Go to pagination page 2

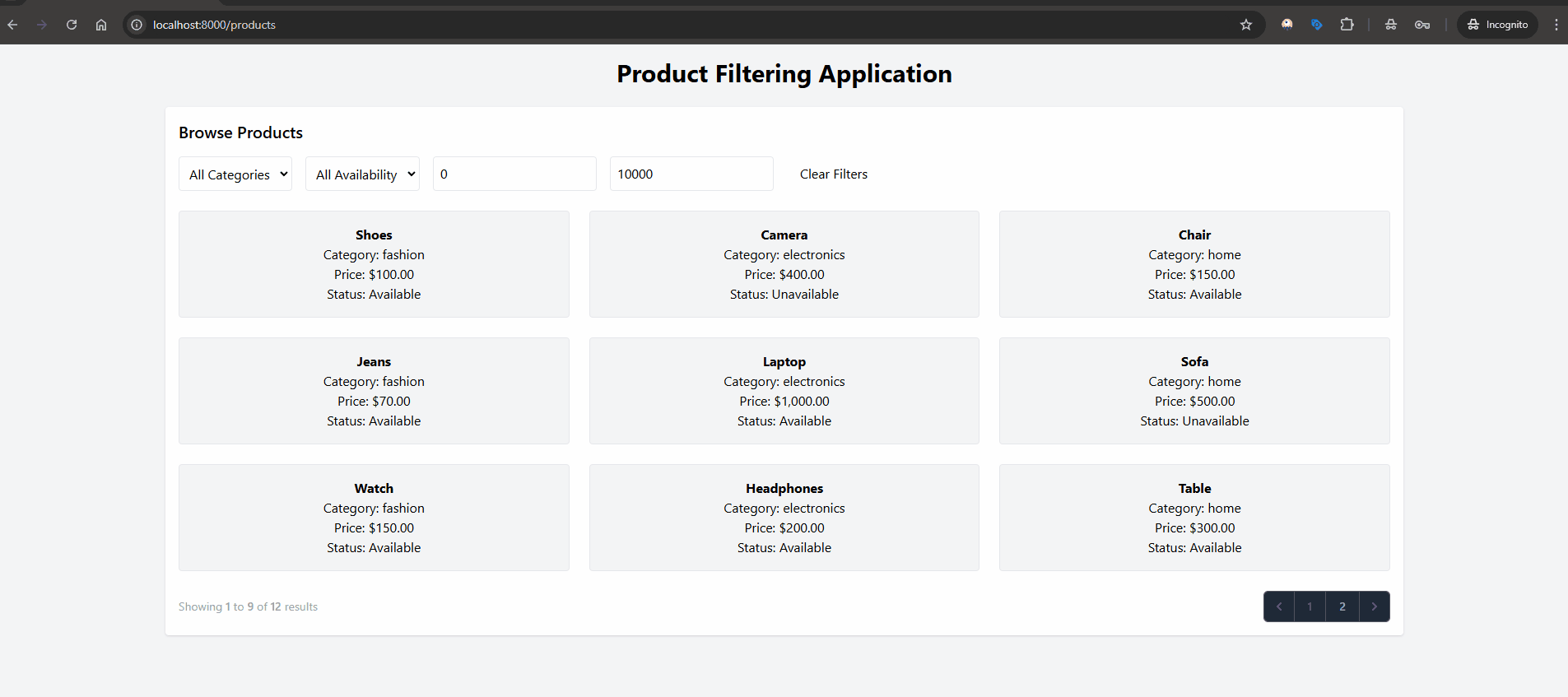coord(1342,606)
